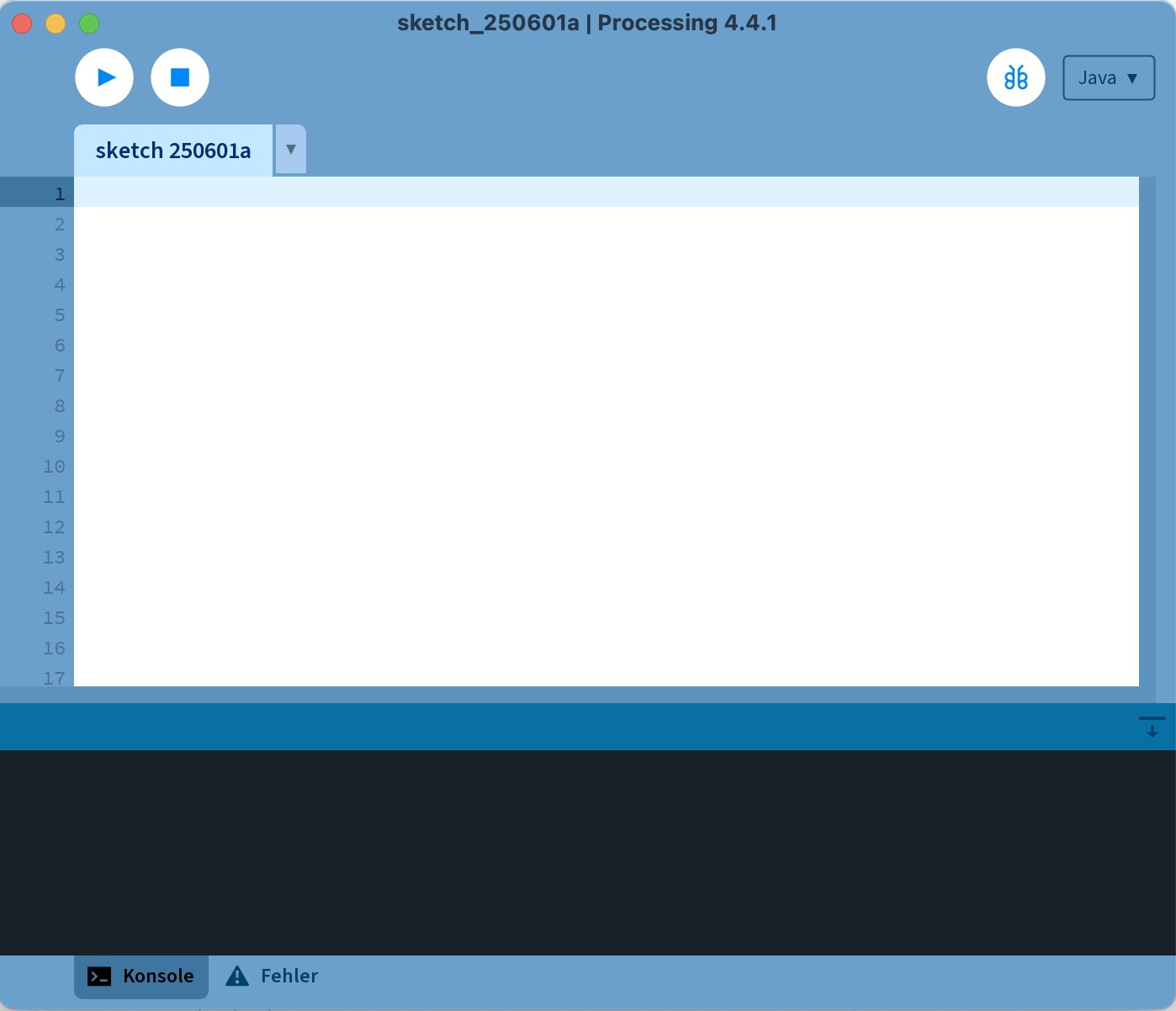Expand the console using the arrow icon
Viewport: 1176px width, 1011px height.
(1152, 727)
